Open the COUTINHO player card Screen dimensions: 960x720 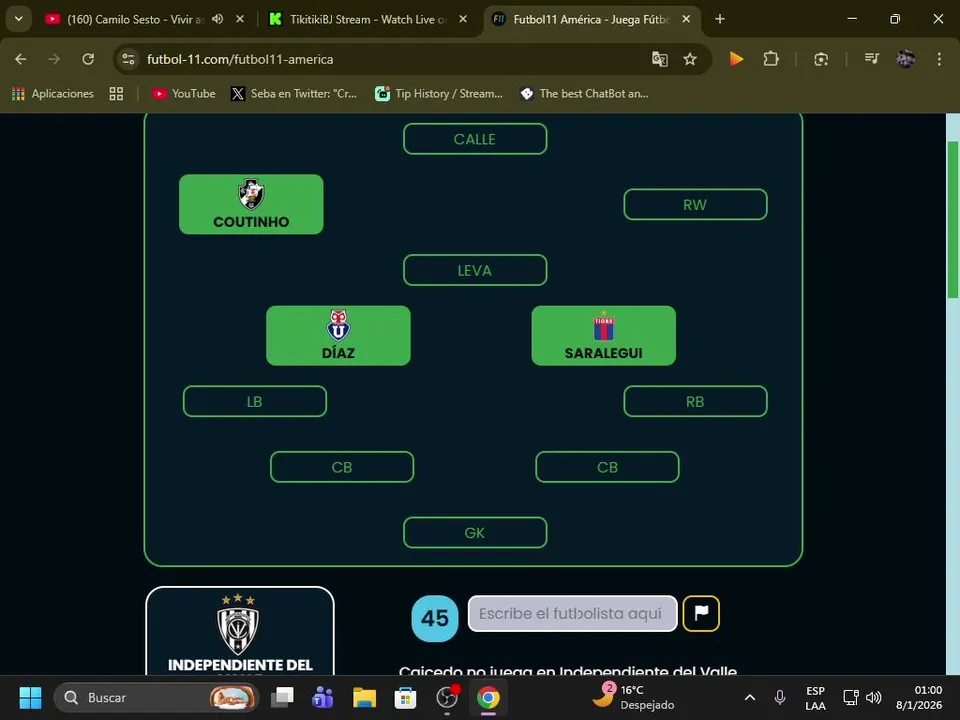[x=251, y=204]
